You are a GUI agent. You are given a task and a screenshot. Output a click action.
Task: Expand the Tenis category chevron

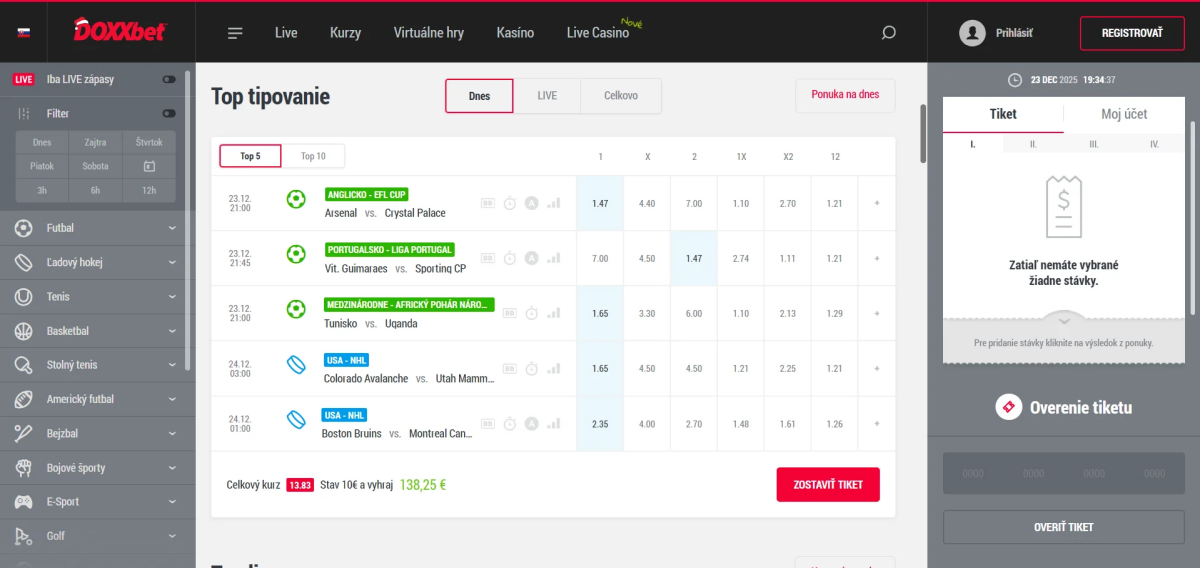[x=172, y=296]
